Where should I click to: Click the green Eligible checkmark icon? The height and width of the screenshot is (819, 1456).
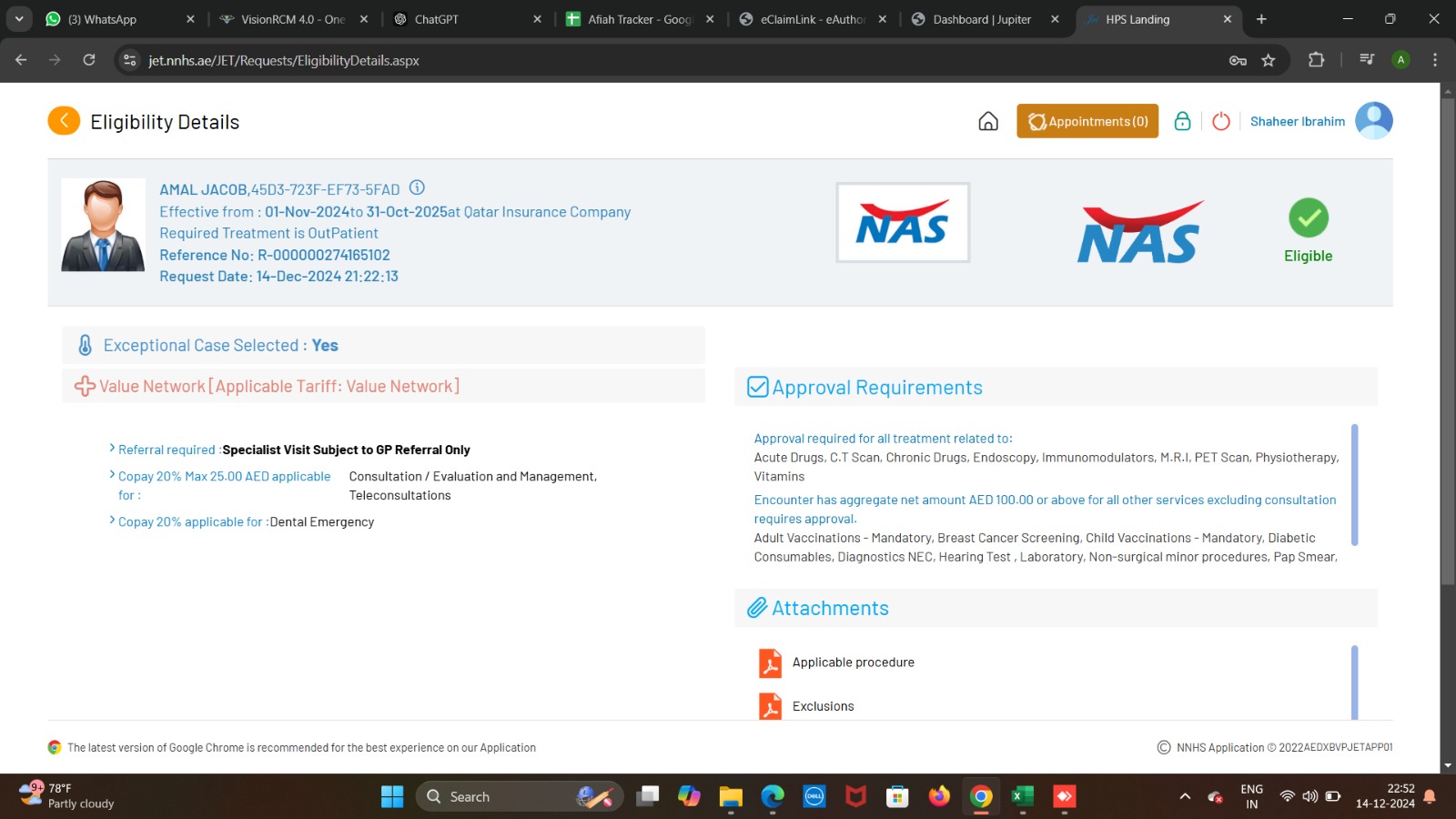tap(1309, 218)
